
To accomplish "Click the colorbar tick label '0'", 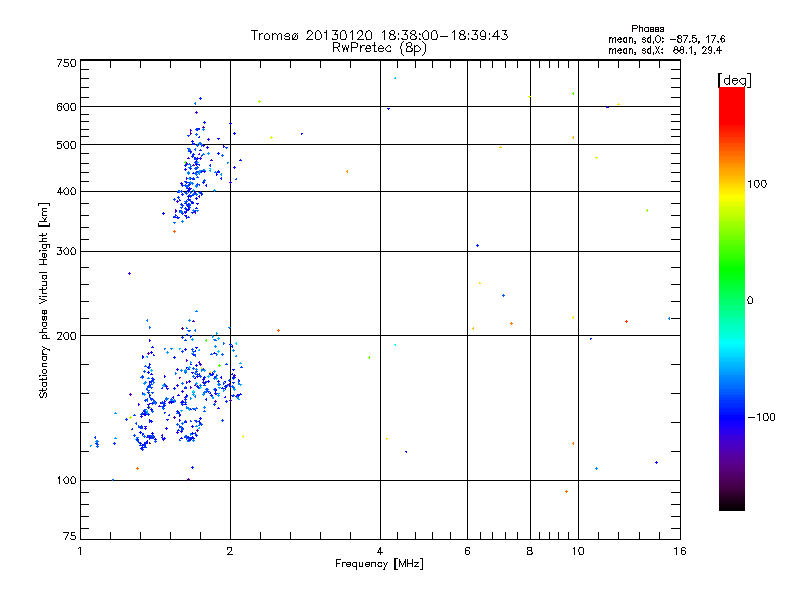I will point(750,300).
